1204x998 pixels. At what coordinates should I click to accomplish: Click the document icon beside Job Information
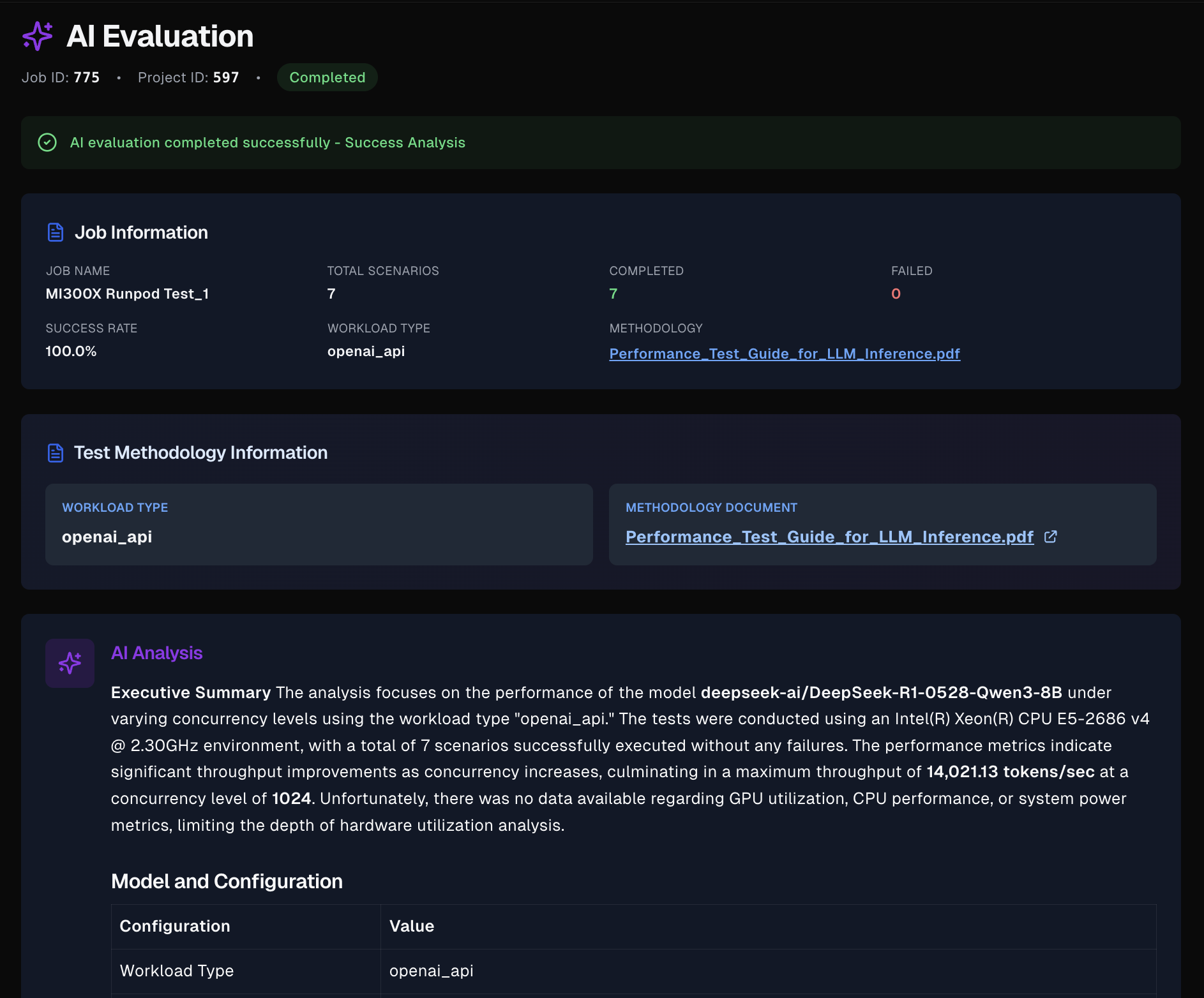click(56, 232)
